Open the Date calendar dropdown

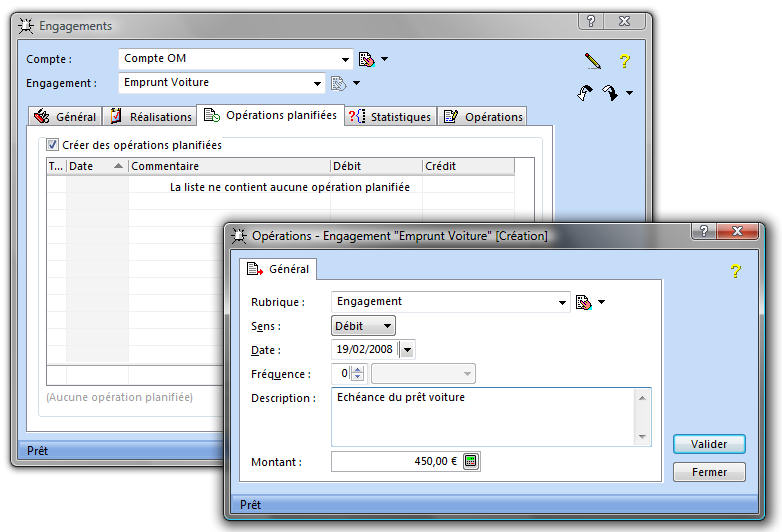(x=407, y=350)
